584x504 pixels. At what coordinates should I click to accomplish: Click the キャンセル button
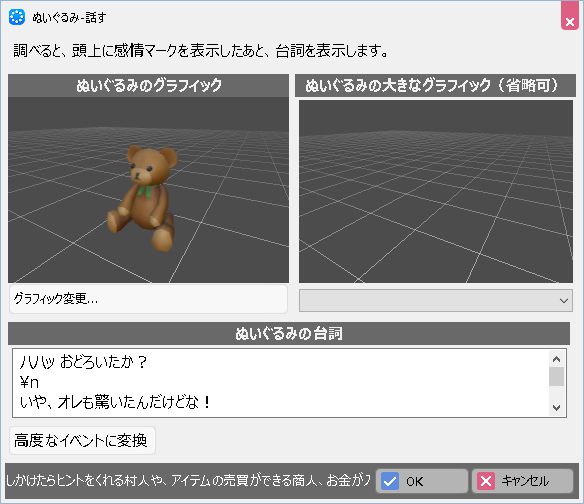click(522, 481)
